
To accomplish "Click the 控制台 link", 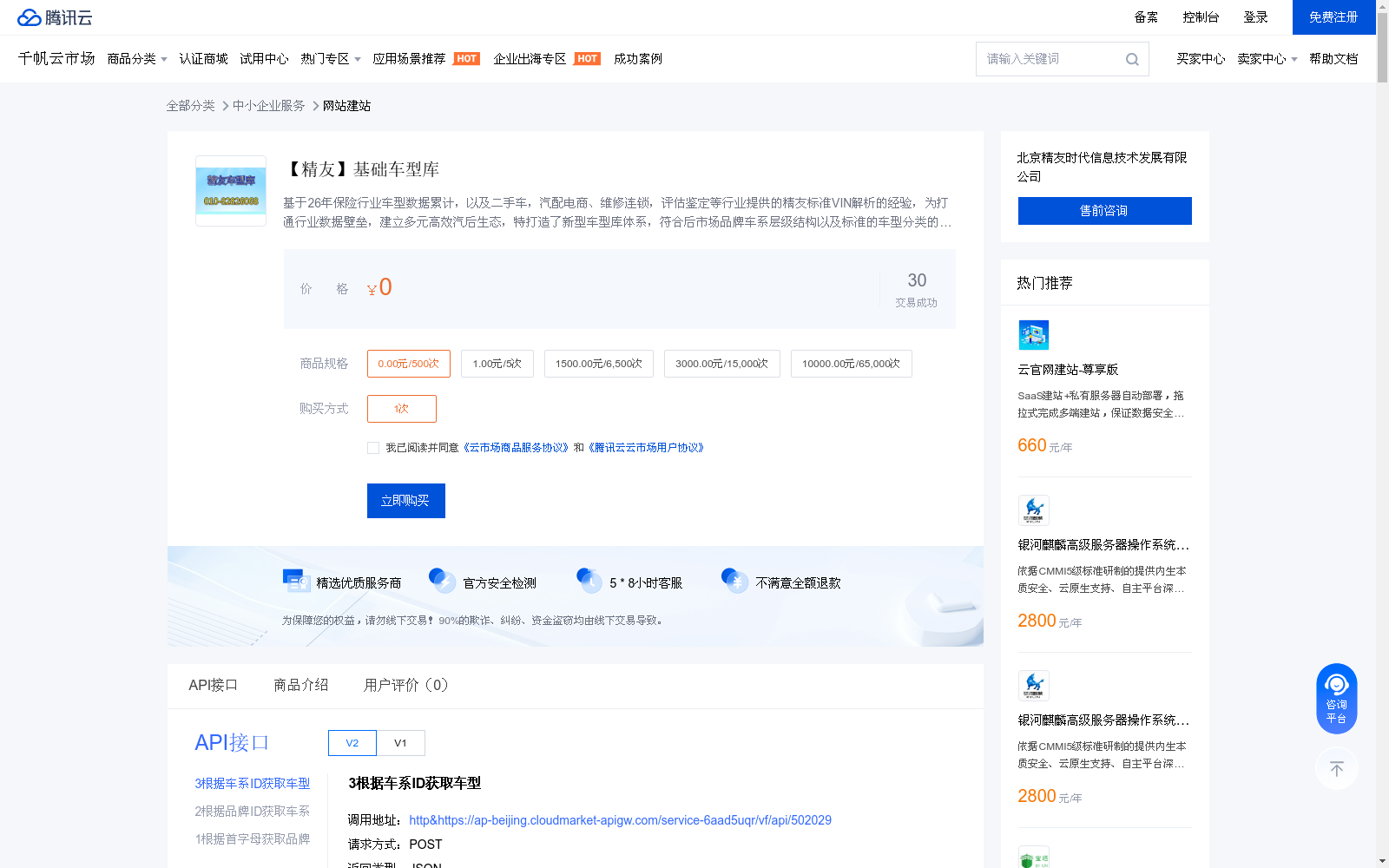I will click(1201, 17).
